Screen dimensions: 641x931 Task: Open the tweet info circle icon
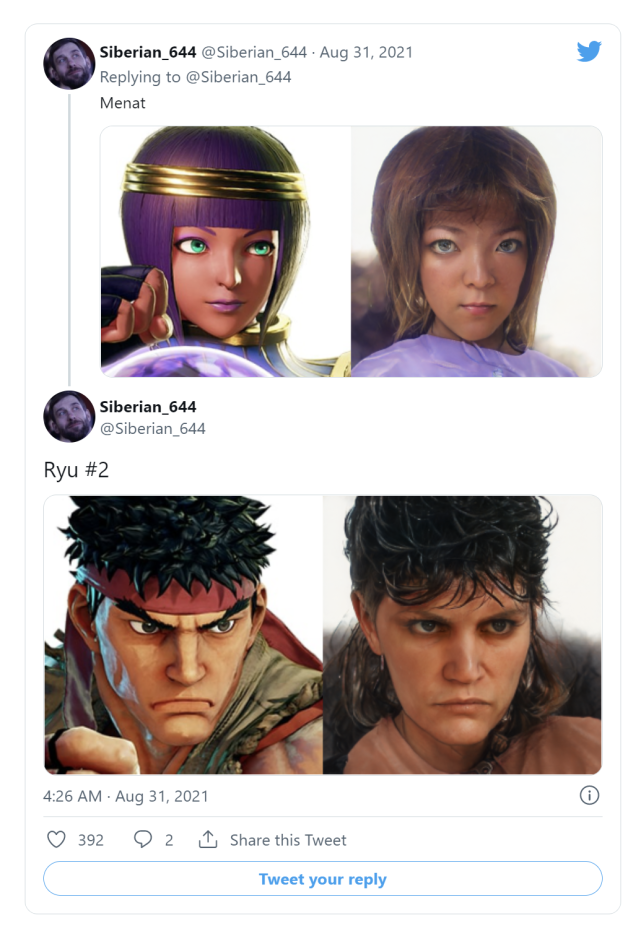(x=589, y=795)
